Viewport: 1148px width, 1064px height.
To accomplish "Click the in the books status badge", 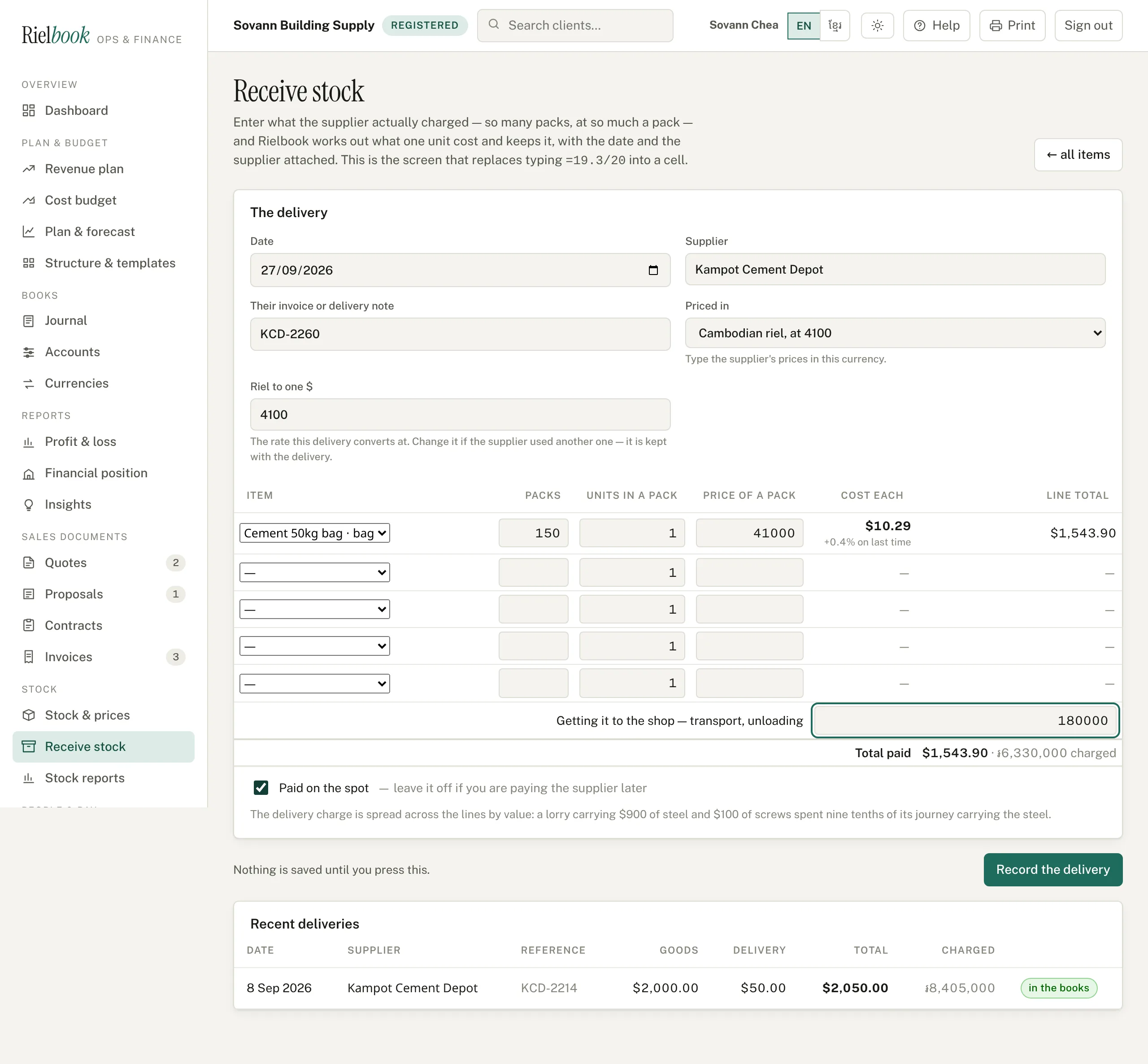I will 1059,988.
